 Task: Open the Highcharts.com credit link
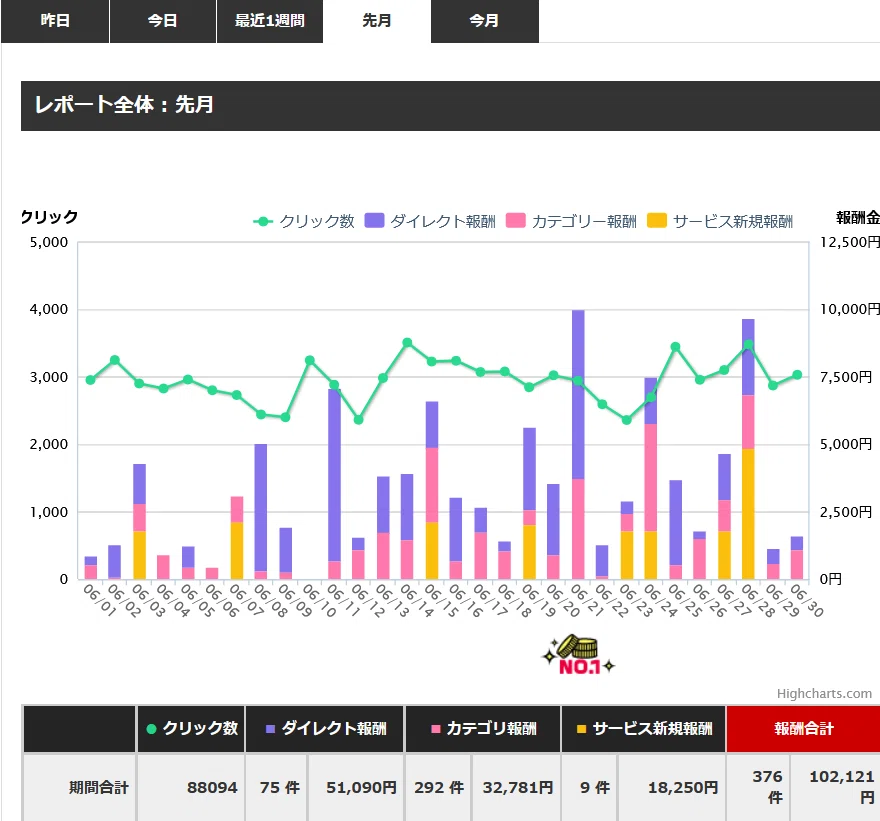pyautogui.click(x=824, y=694)
